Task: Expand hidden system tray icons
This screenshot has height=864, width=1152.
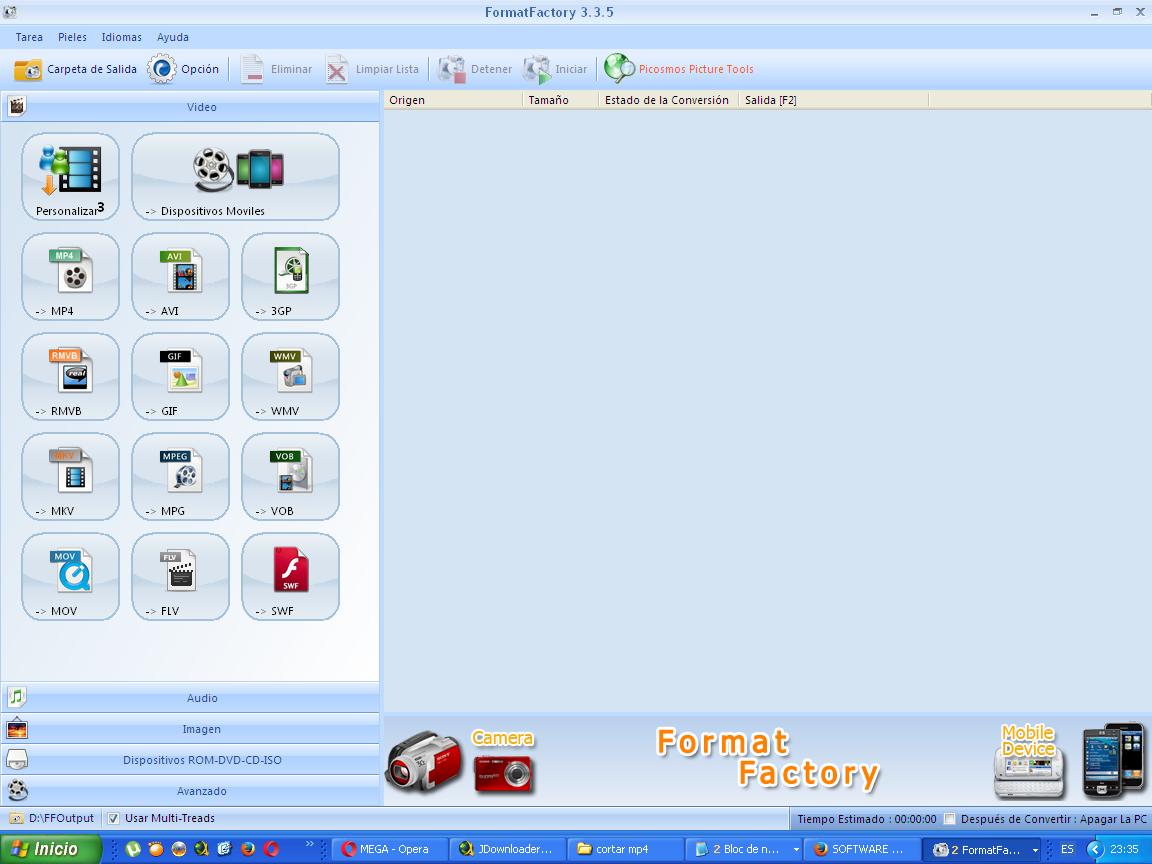Action: click(1095, 849)
